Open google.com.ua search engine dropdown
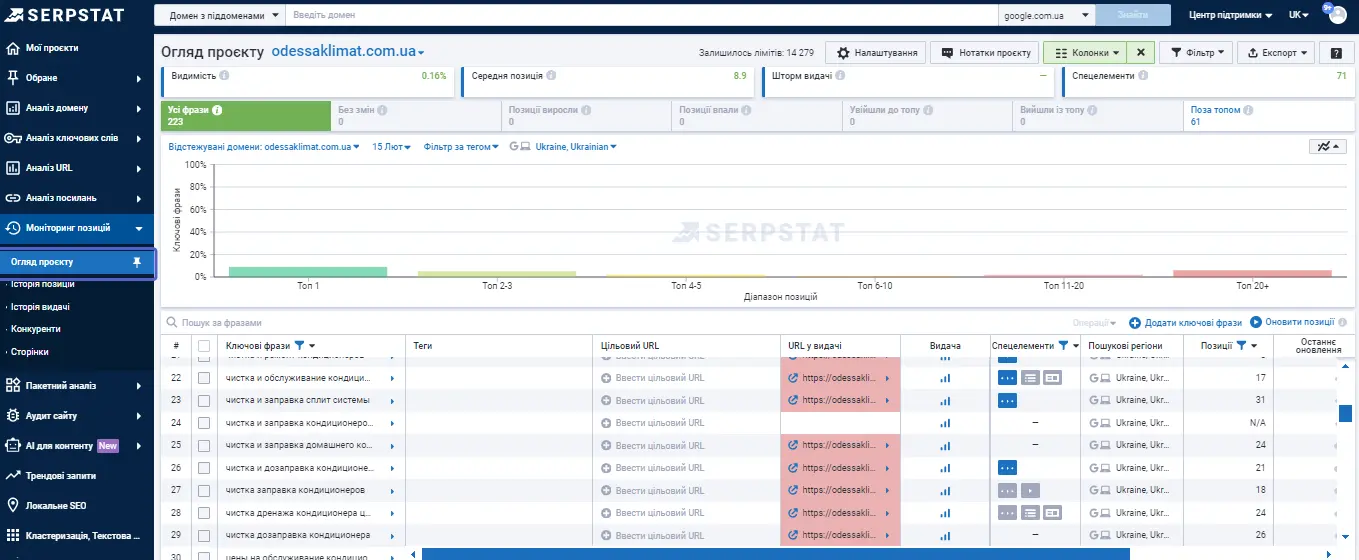The width and height of the screenshot is (1359, 560). (x=1047, y=16)
